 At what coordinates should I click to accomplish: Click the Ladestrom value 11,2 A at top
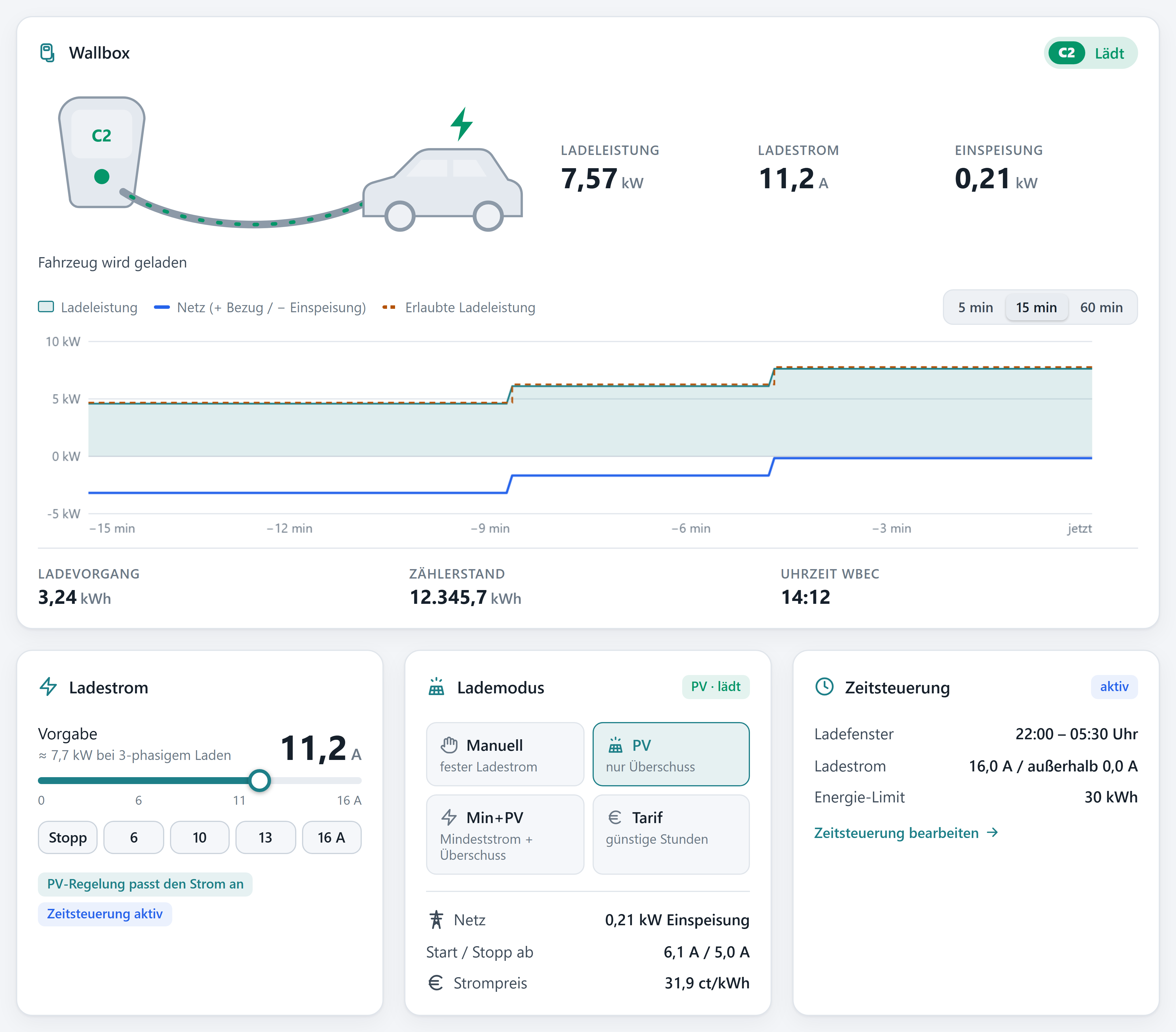tap(793, 178)
